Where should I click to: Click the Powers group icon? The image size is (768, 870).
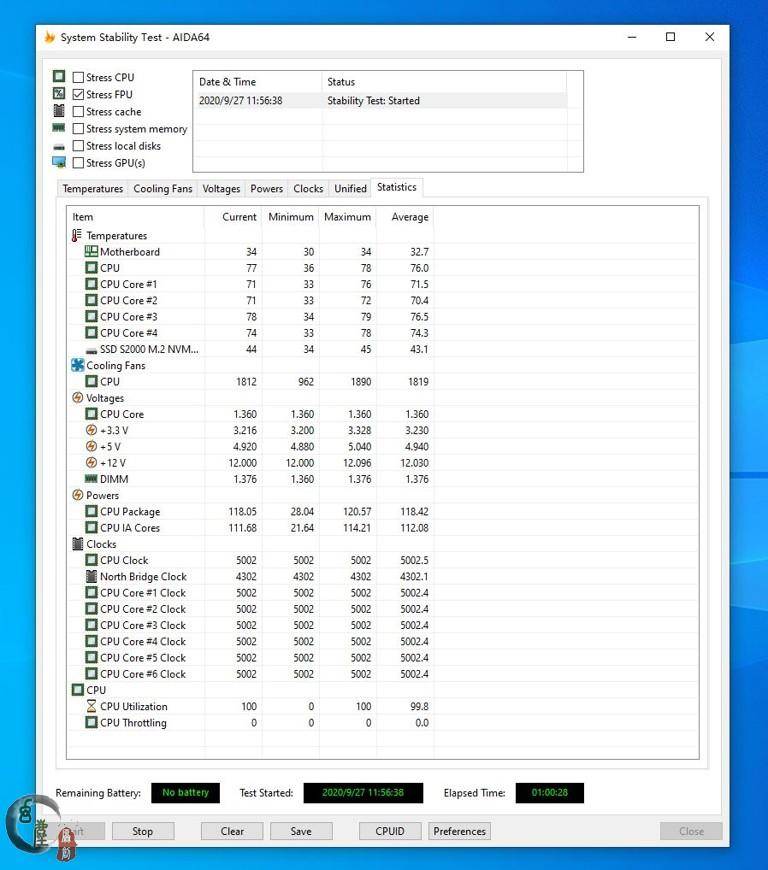coord(78,495)
